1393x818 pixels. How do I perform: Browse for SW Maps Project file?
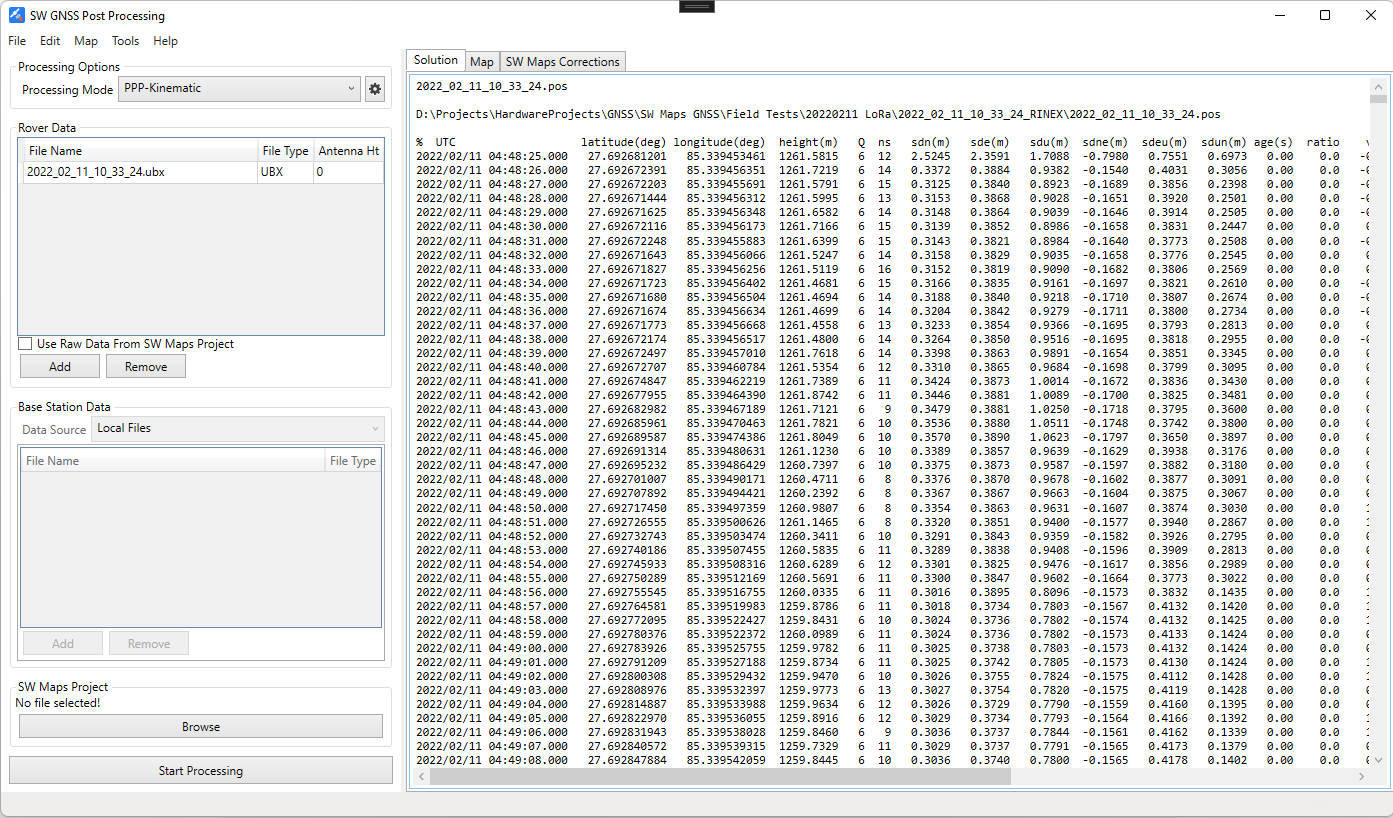tap(201, 727)
